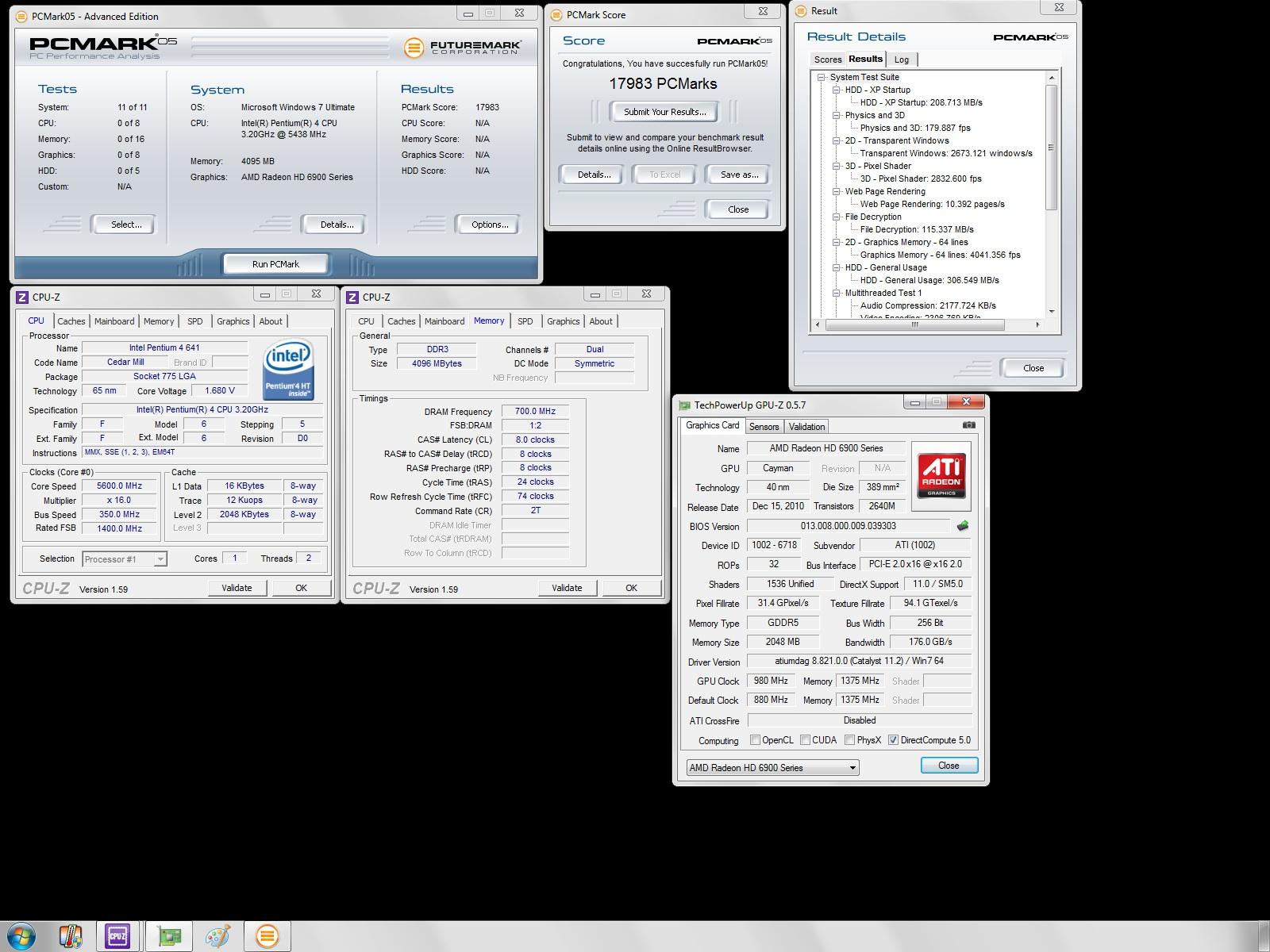Screen dimensions: 1270x952
Task: Collapse the 3D - Pixel Shader node
Action: [x=837, y=166]
